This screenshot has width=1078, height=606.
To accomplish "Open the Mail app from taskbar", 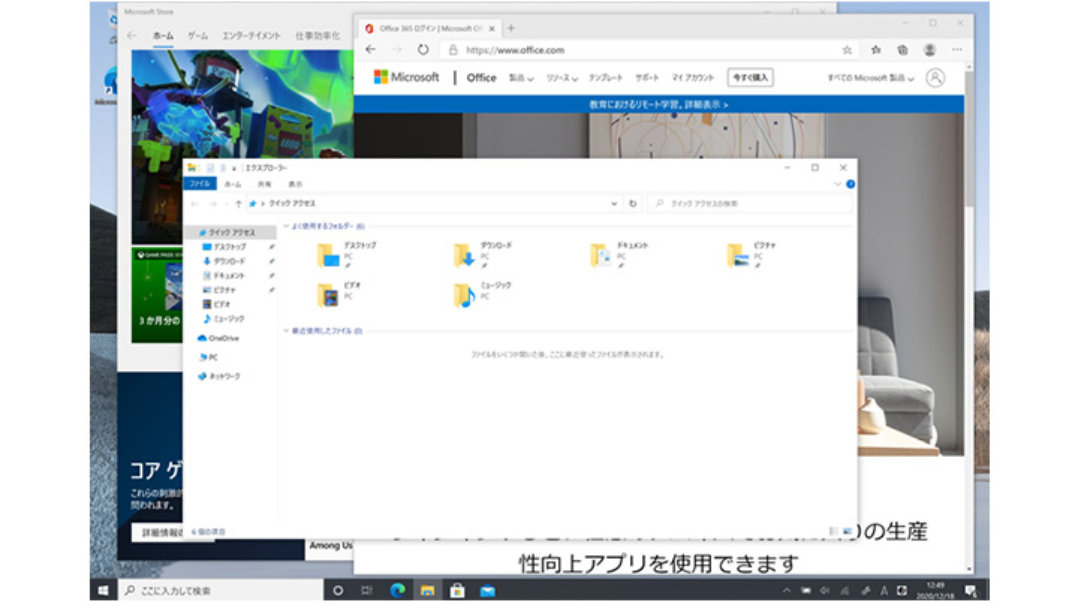I will [x=487, y=591].
